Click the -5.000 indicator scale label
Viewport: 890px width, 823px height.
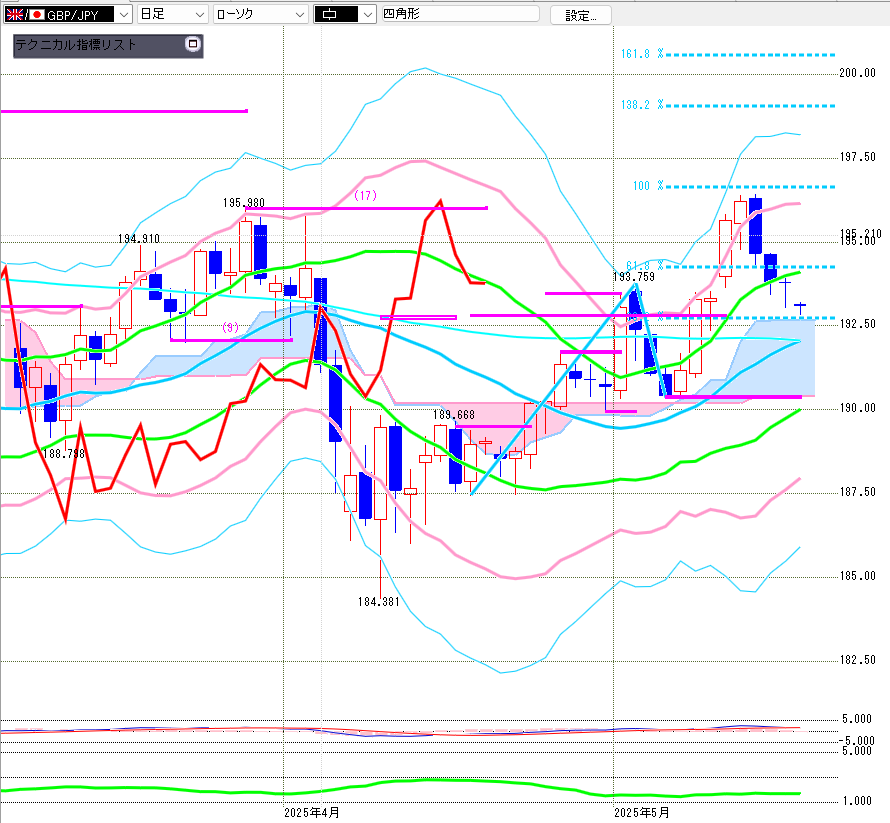tap(857, 740)
